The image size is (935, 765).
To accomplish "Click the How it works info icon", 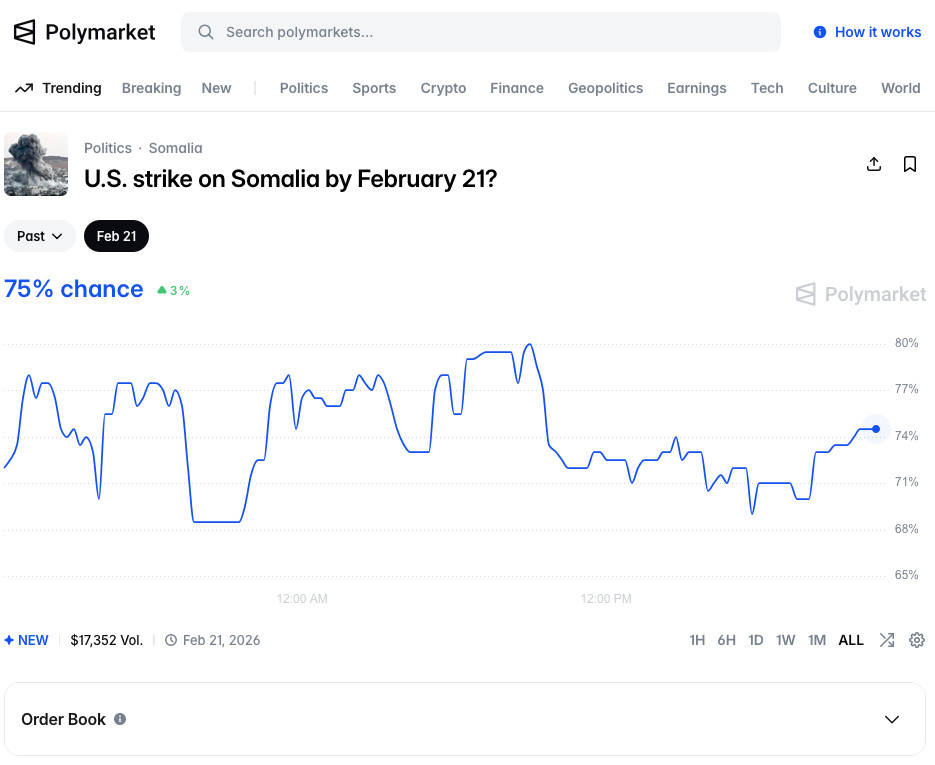I will [x=820, y=32].
